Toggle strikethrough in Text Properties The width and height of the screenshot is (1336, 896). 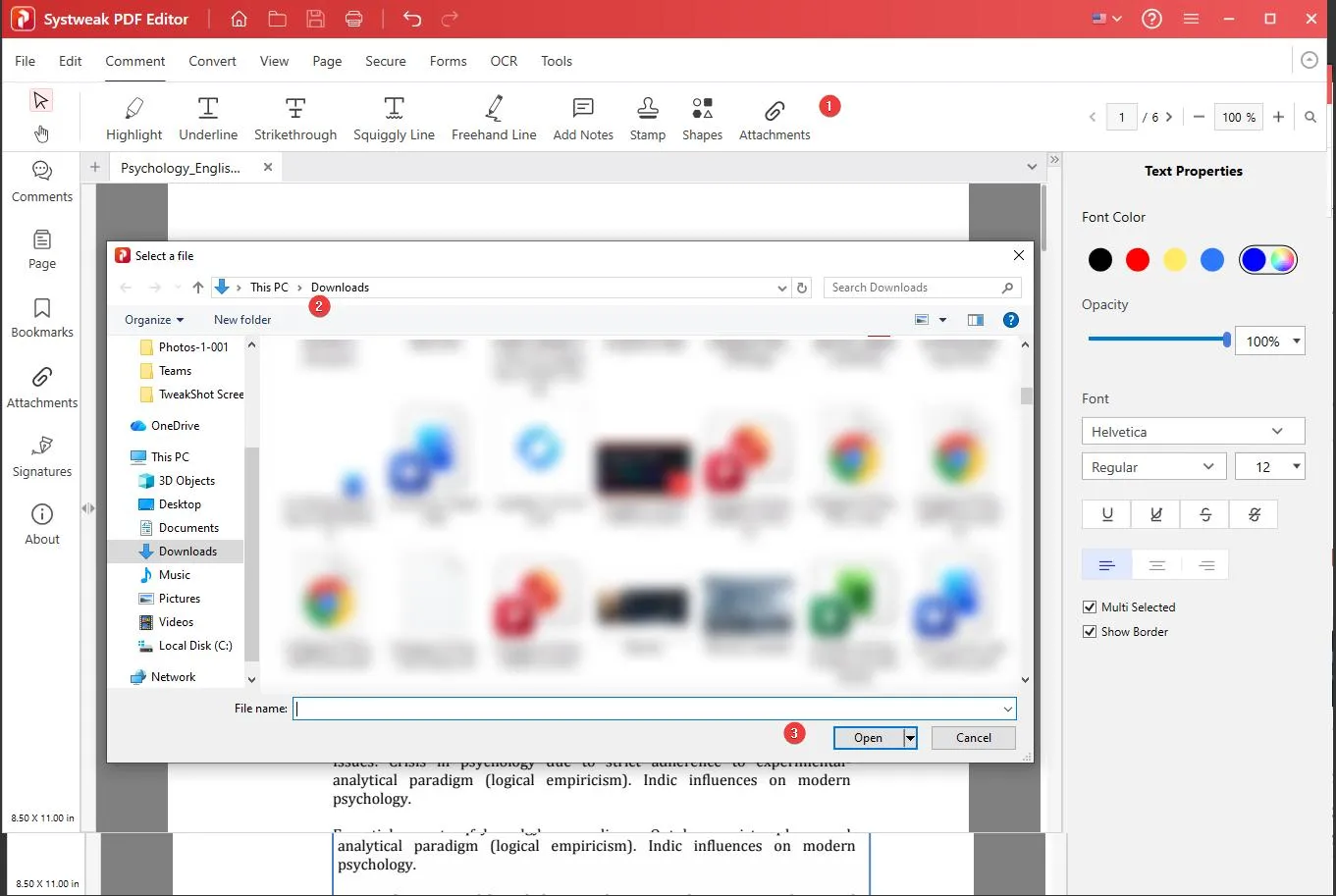pyautogui.click(x=1204, y=513)
